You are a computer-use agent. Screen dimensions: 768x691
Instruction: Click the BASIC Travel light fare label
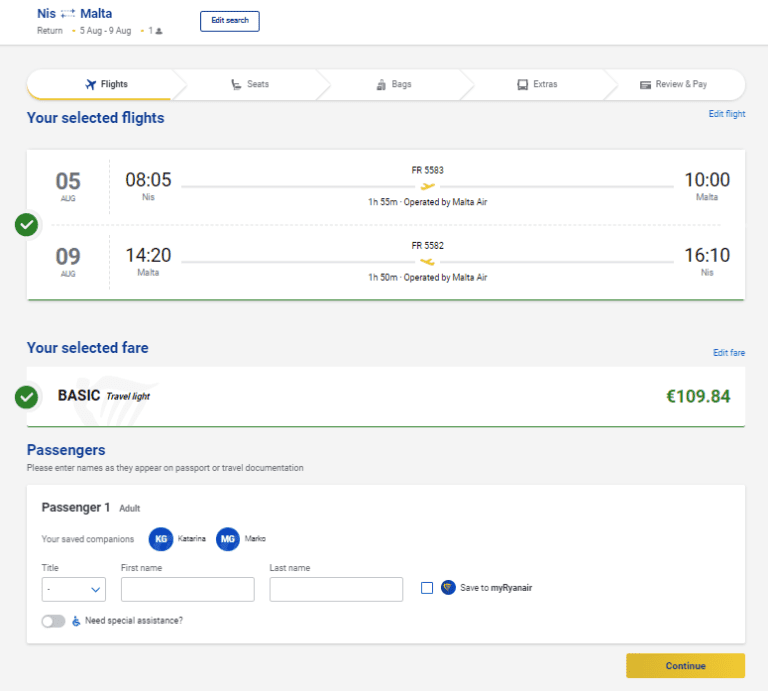pos(103,396)
